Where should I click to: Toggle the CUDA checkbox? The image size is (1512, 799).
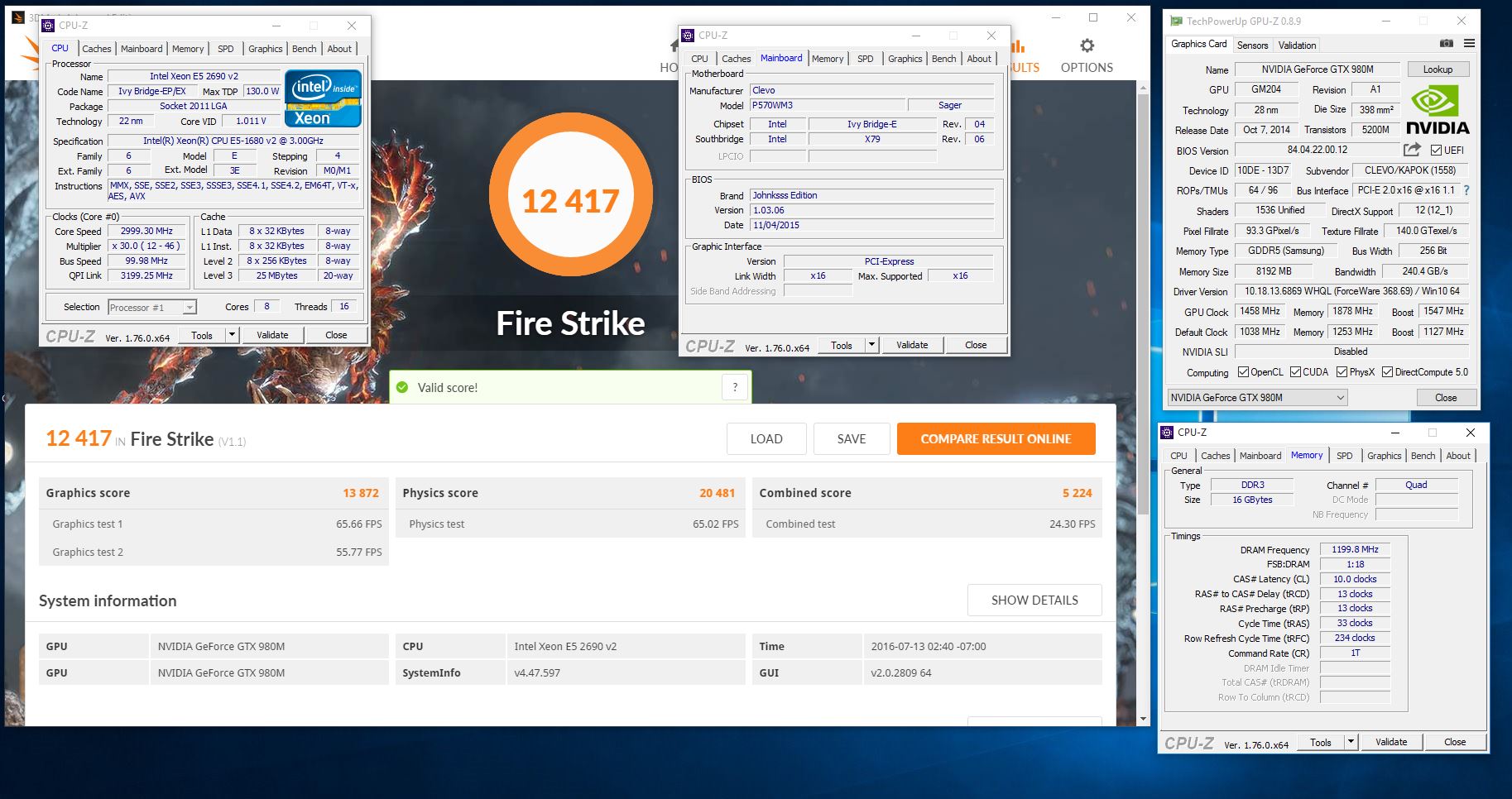click(1295, 372)
